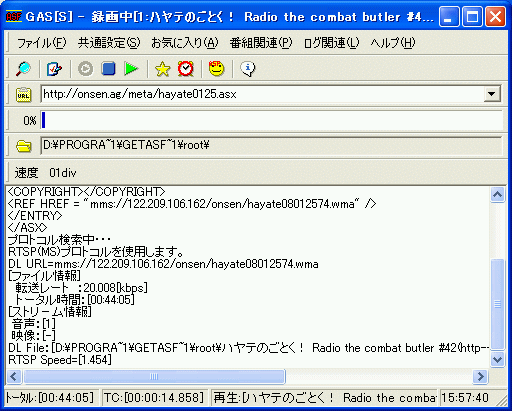Click the grayed-out record button
Image resolution: width=512 pixels, height=411 pixels.
[85, 69]
